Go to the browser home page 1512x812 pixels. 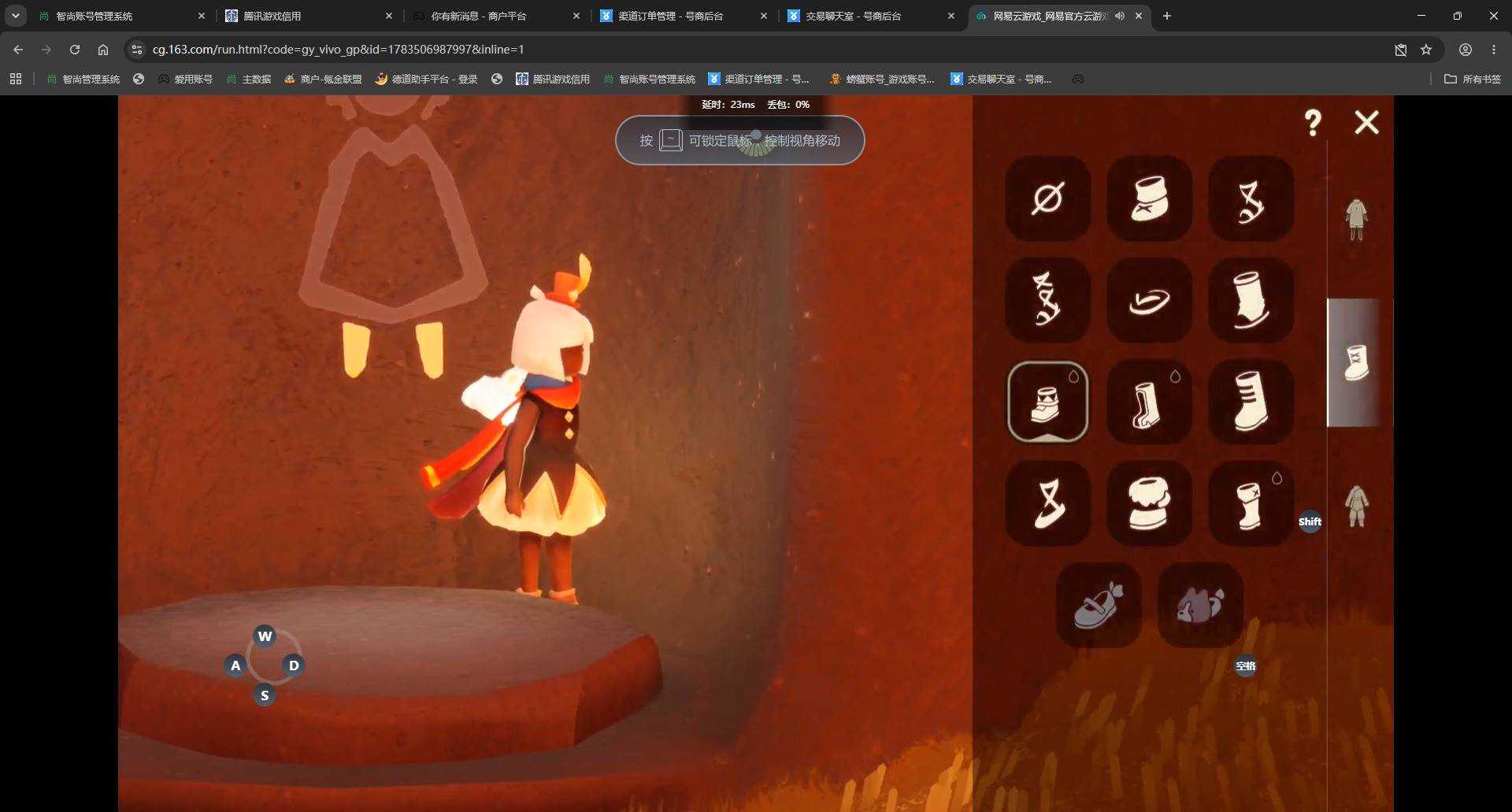coord(103,50)
